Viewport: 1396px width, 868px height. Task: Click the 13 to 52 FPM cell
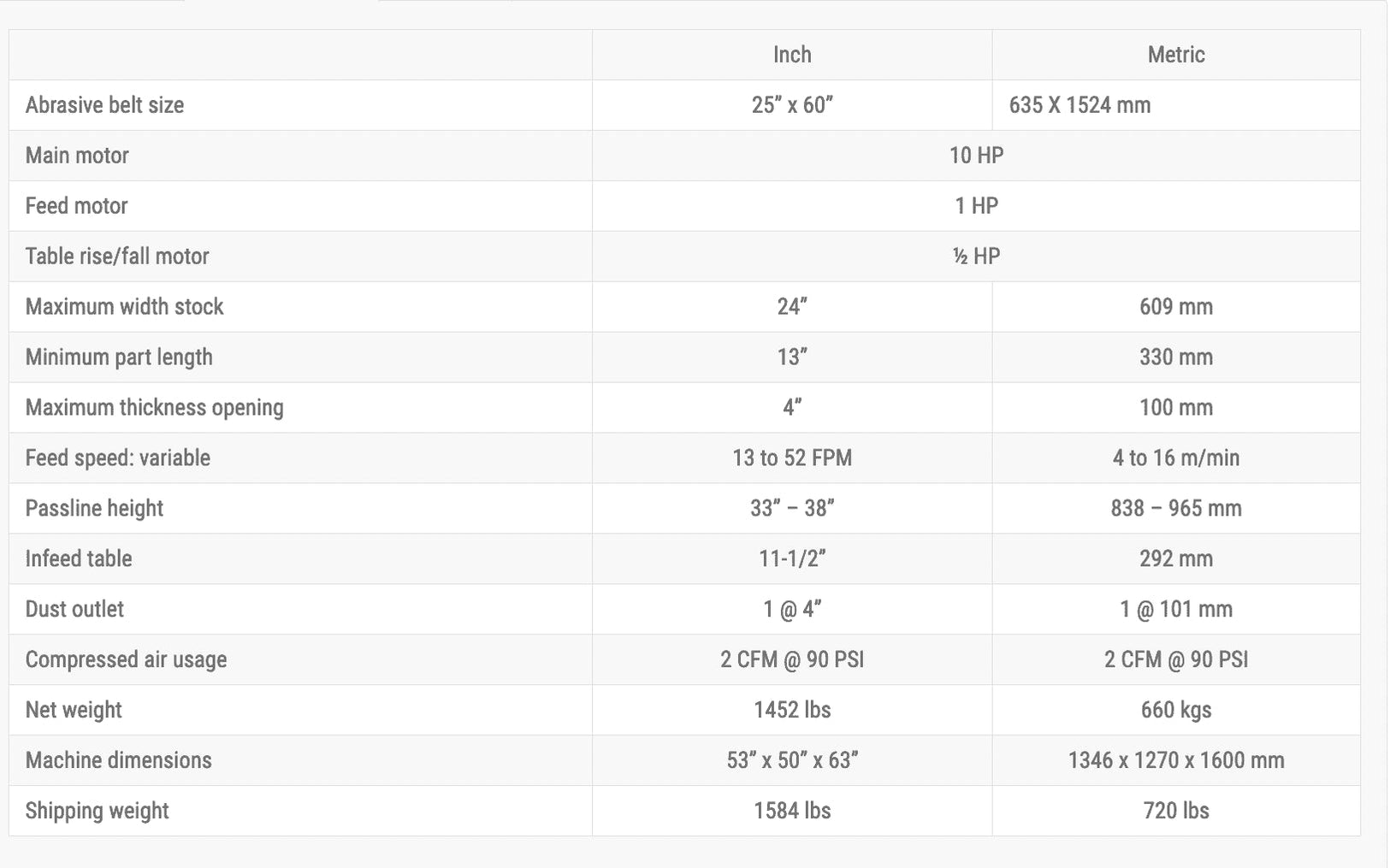click(792, 458)
